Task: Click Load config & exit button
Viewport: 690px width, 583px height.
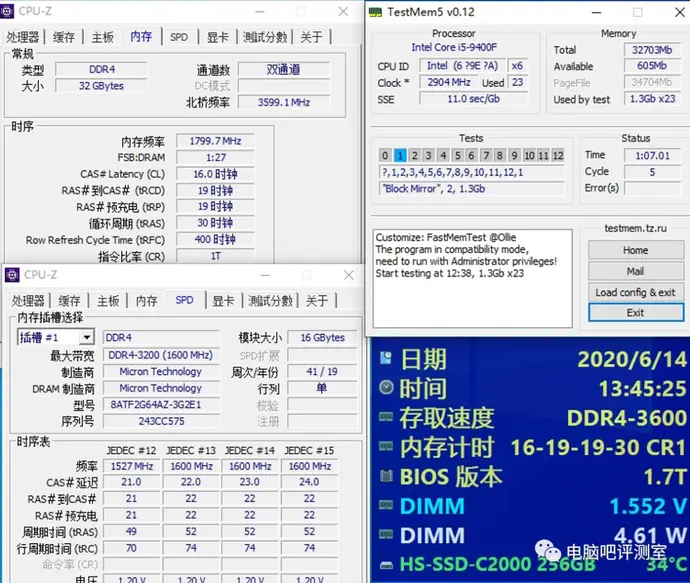Action: click(635, 292)
